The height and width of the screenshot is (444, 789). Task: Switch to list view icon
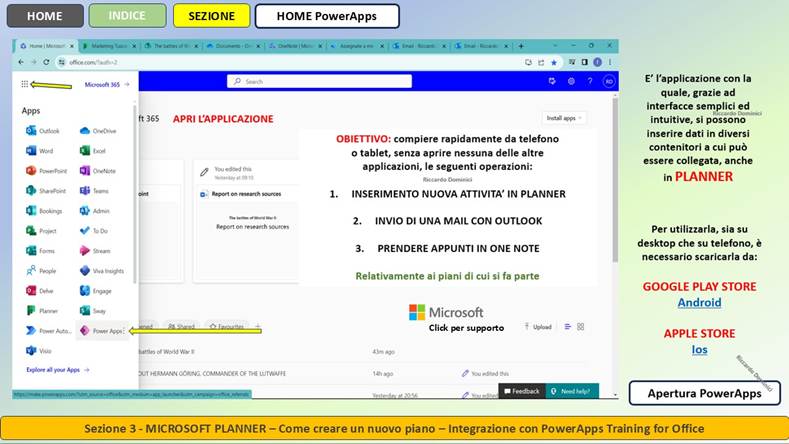click(x=568, y=327)
